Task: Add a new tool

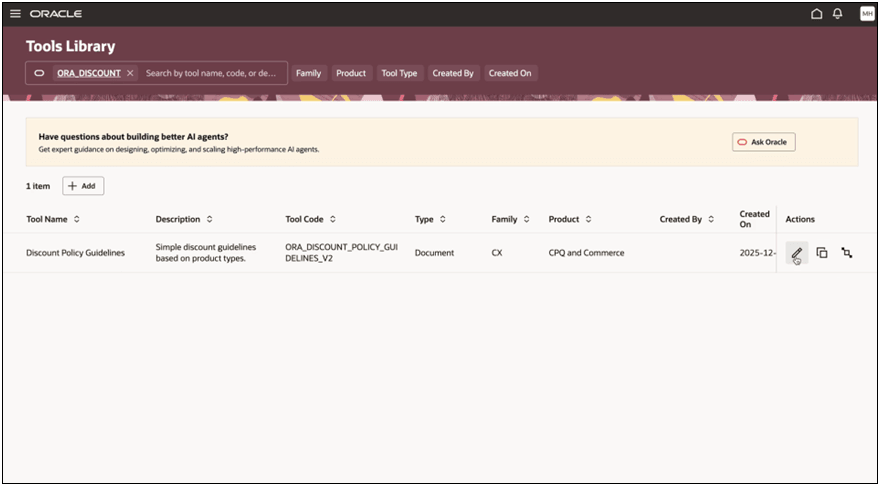Action: click(x=83, y=186)
